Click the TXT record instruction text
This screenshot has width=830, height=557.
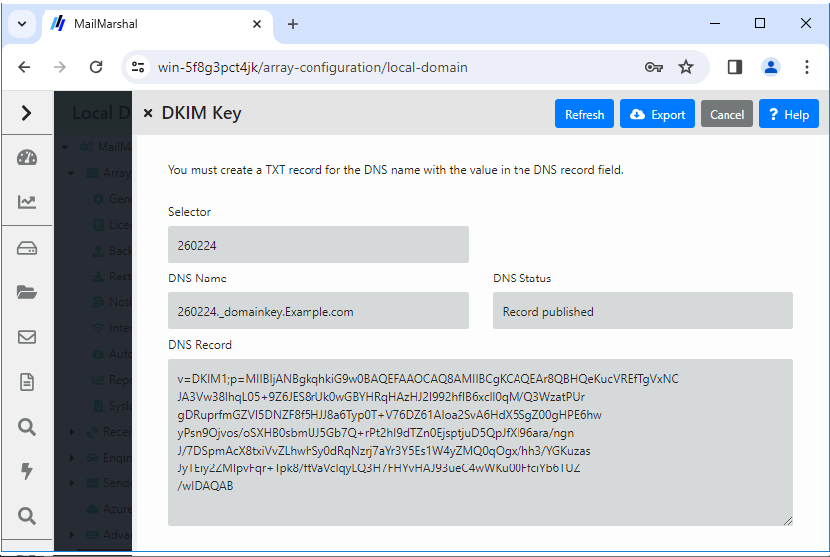click(395, 170)
